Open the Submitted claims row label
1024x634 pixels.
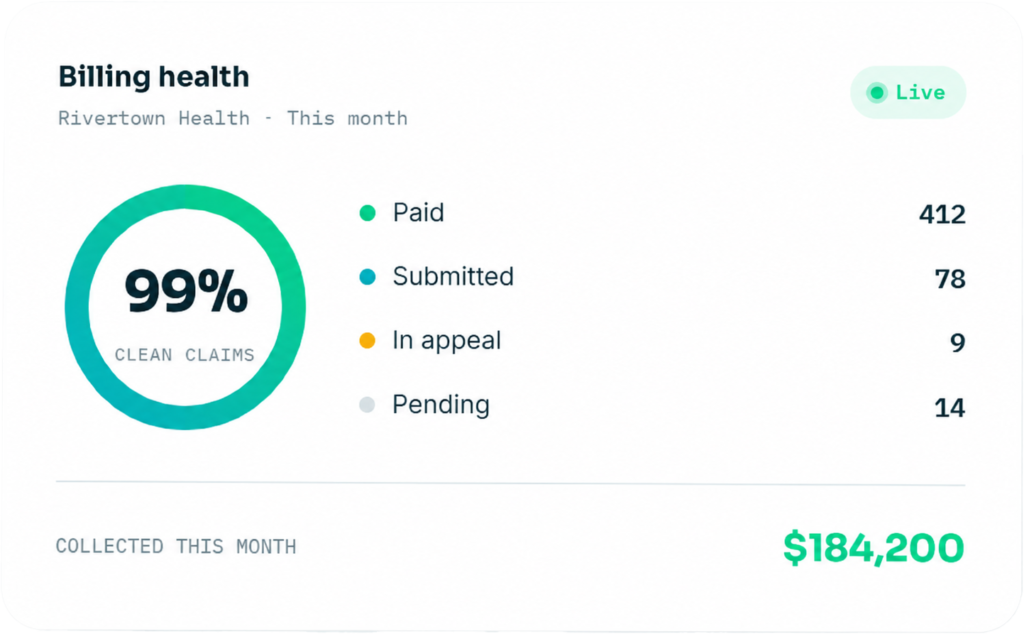pyautogui.click(x=453, y=277)
